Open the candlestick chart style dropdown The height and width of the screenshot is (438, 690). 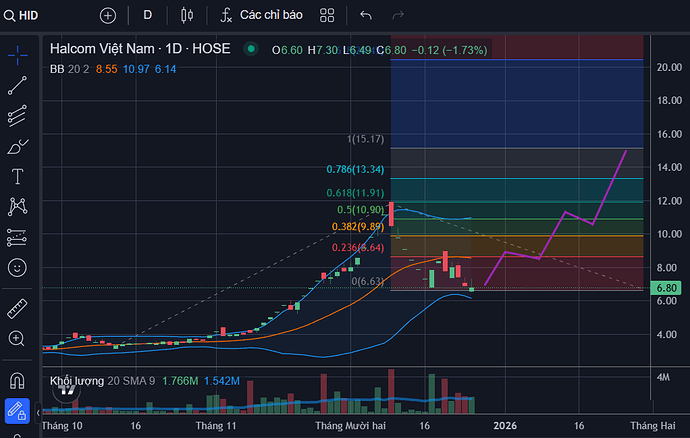[x=186, y=15]
